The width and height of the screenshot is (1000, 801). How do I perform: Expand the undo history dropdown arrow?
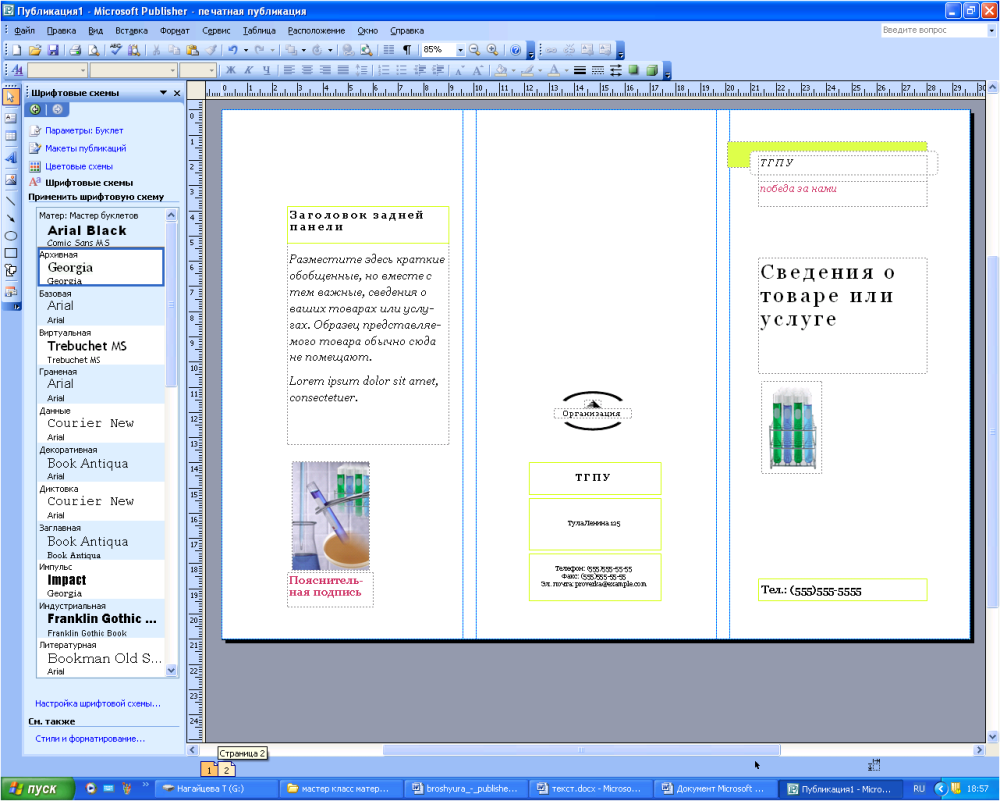[x=246, y=50]
